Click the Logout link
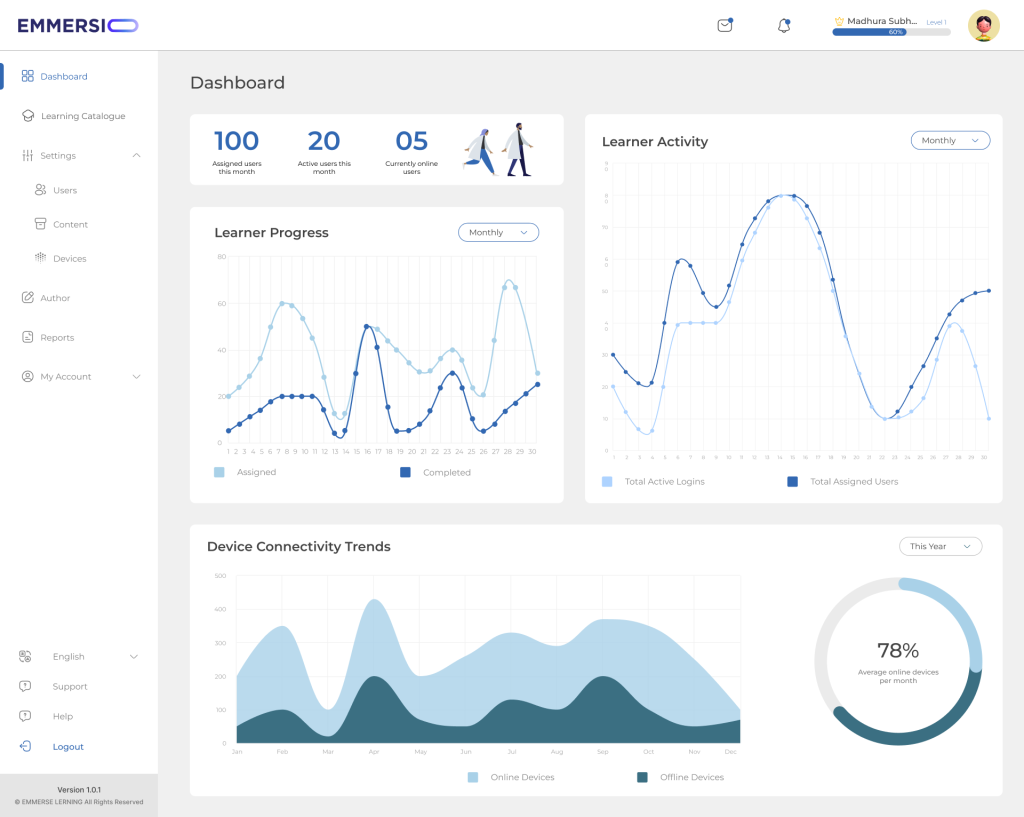 point(68,747)
